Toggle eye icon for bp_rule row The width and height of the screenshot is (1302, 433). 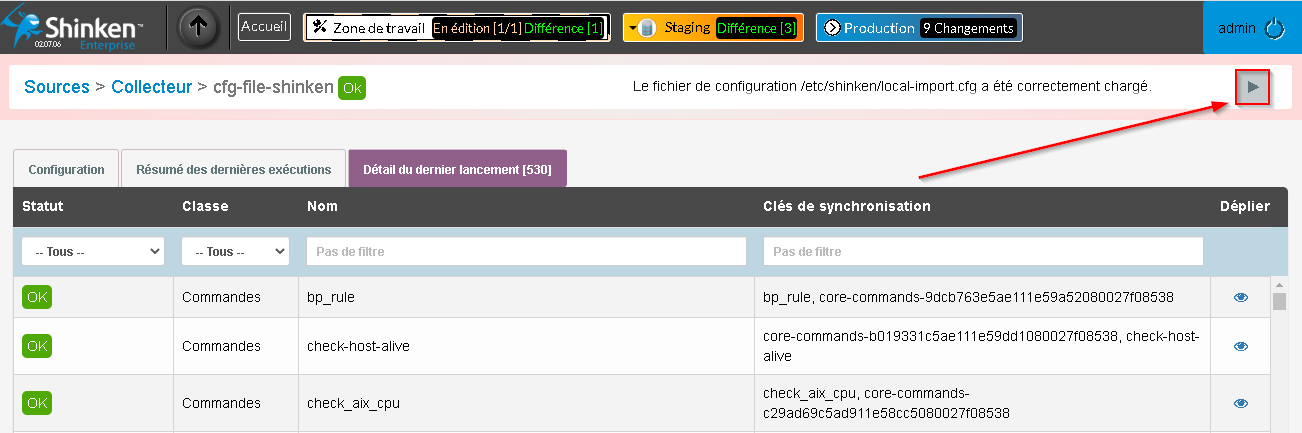tap(1241, 297)
